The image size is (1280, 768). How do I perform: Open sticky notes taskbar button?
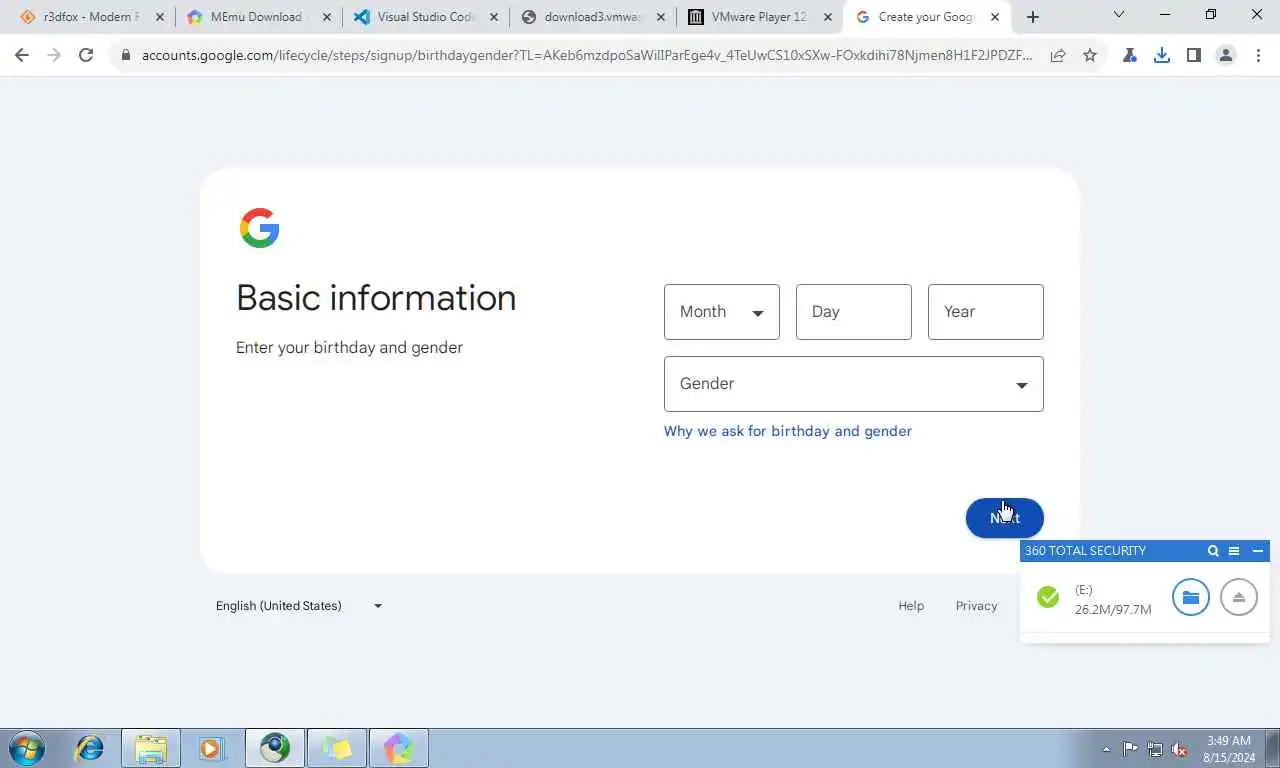(x=336, y=748)
